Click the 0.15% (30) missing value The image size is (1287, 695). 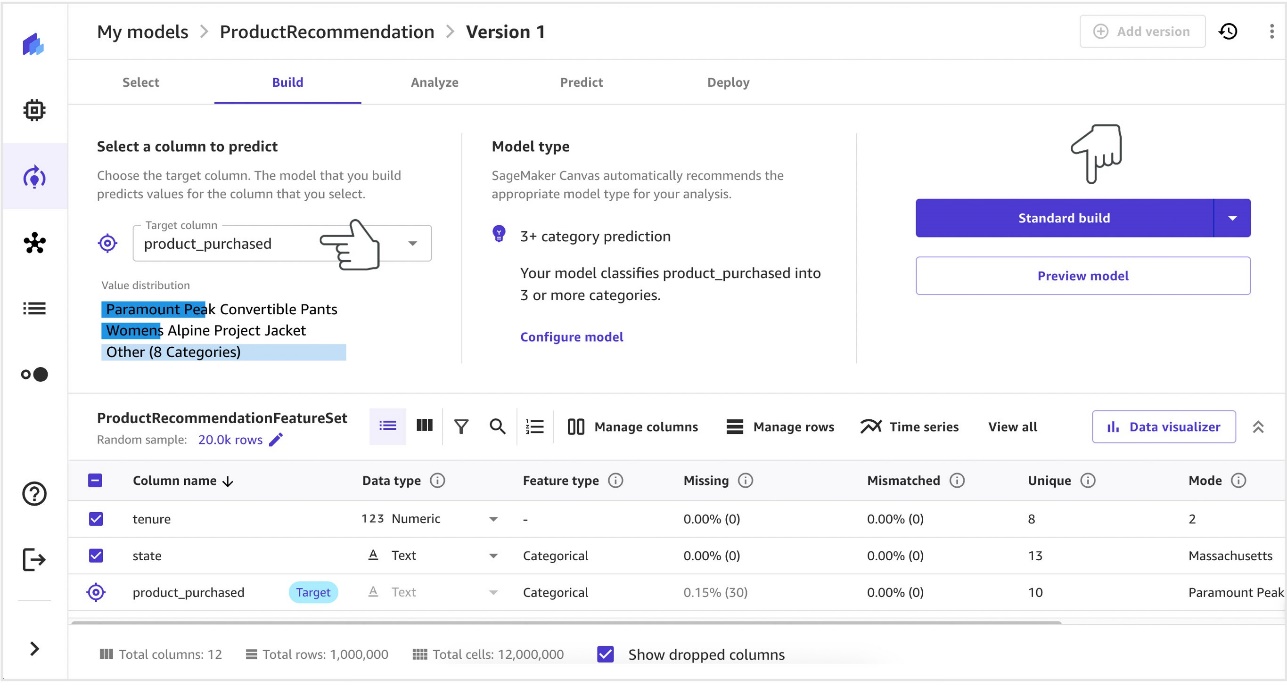(716, 592)
